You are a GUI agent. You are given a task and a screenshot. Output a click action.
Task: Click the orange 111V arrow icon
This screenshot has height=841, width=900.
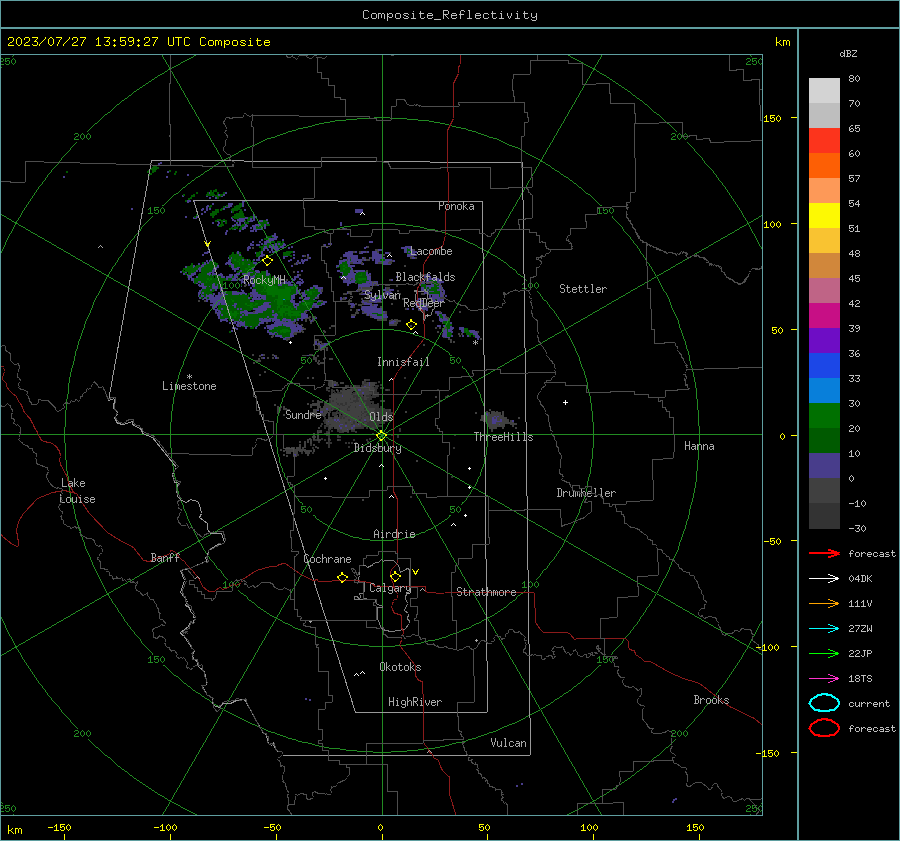tap(824, 603)
